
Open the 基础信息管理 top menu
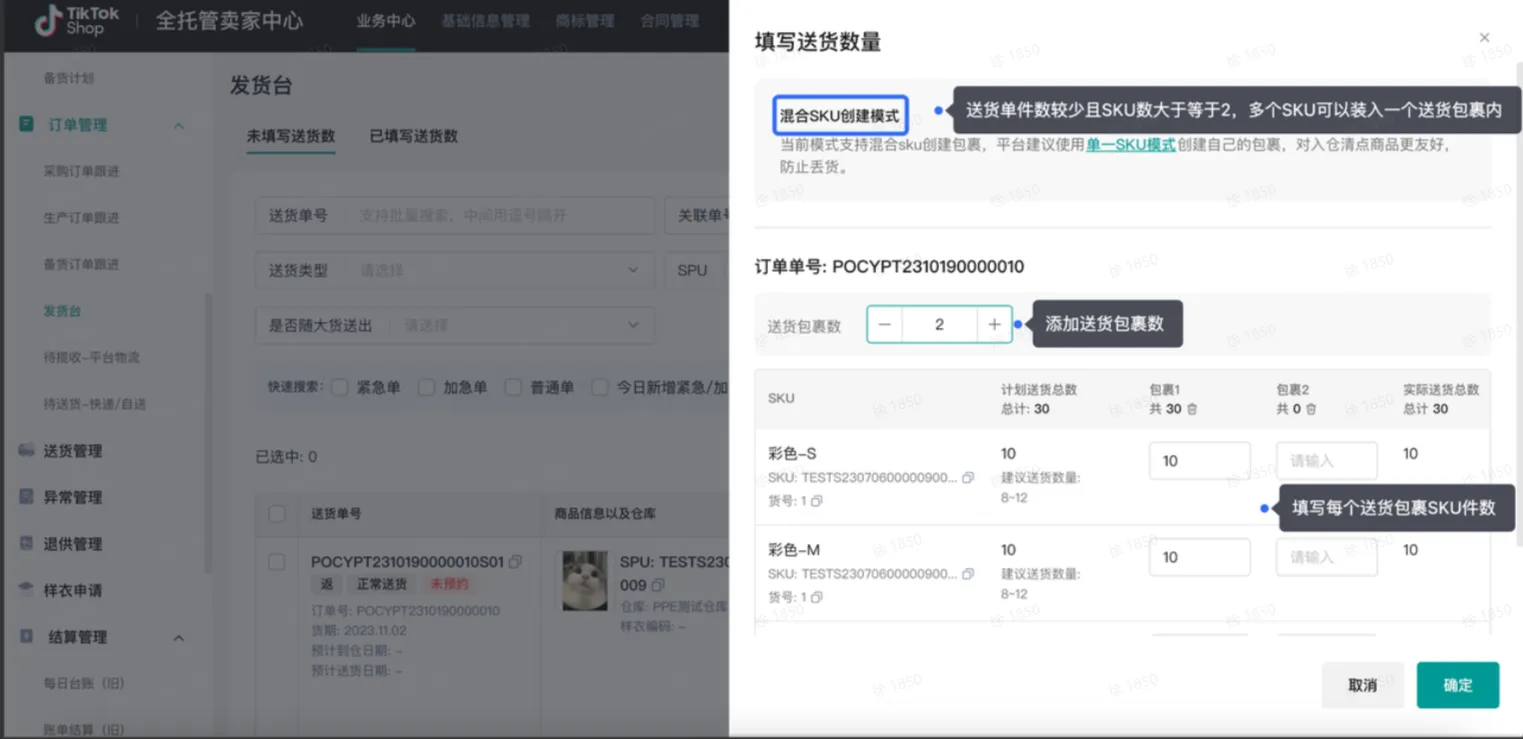click(486, 21)
